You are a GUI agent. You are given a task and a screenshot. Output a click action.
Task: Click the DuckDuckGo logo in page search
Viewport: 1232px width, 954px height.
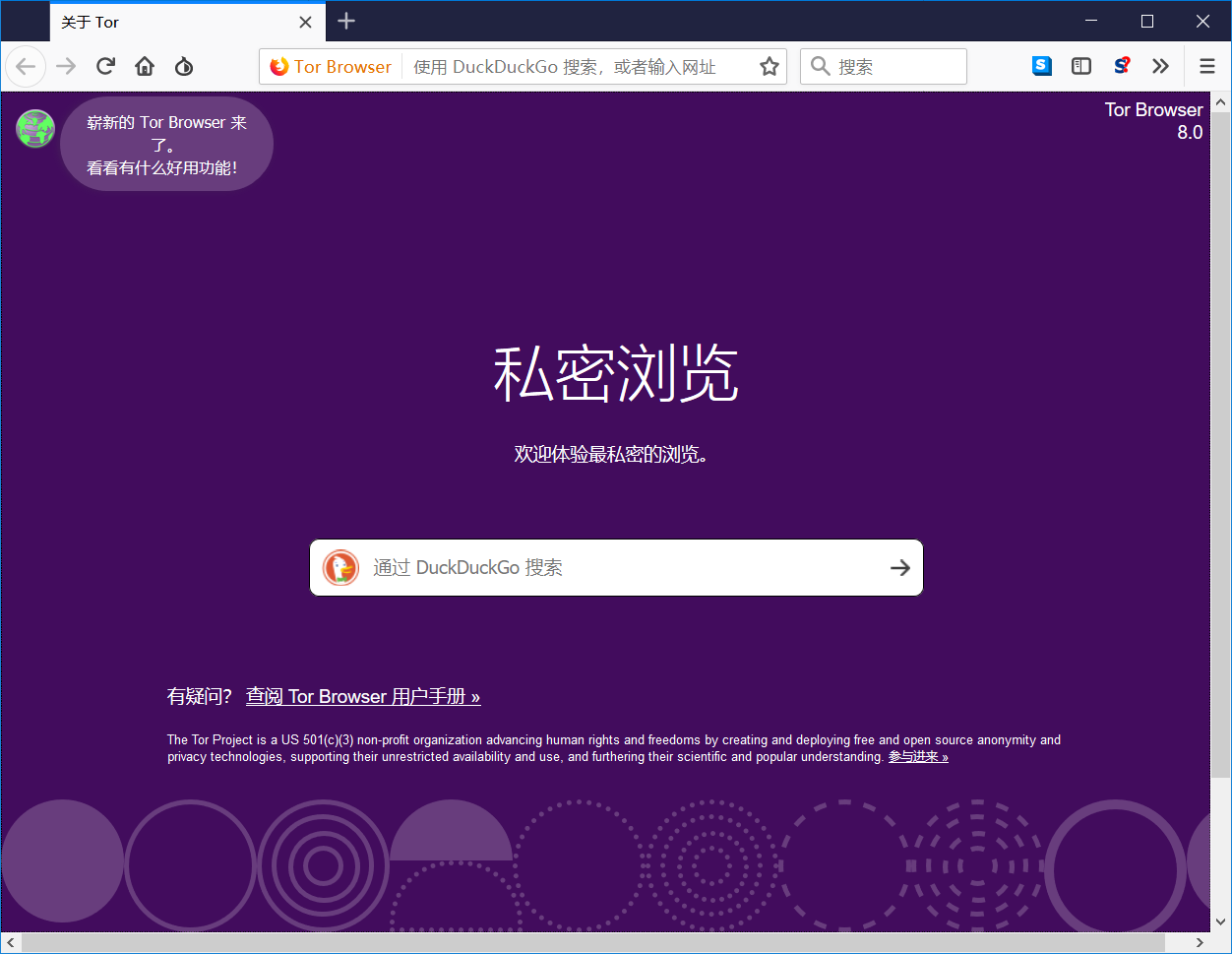tap(341, 568)
